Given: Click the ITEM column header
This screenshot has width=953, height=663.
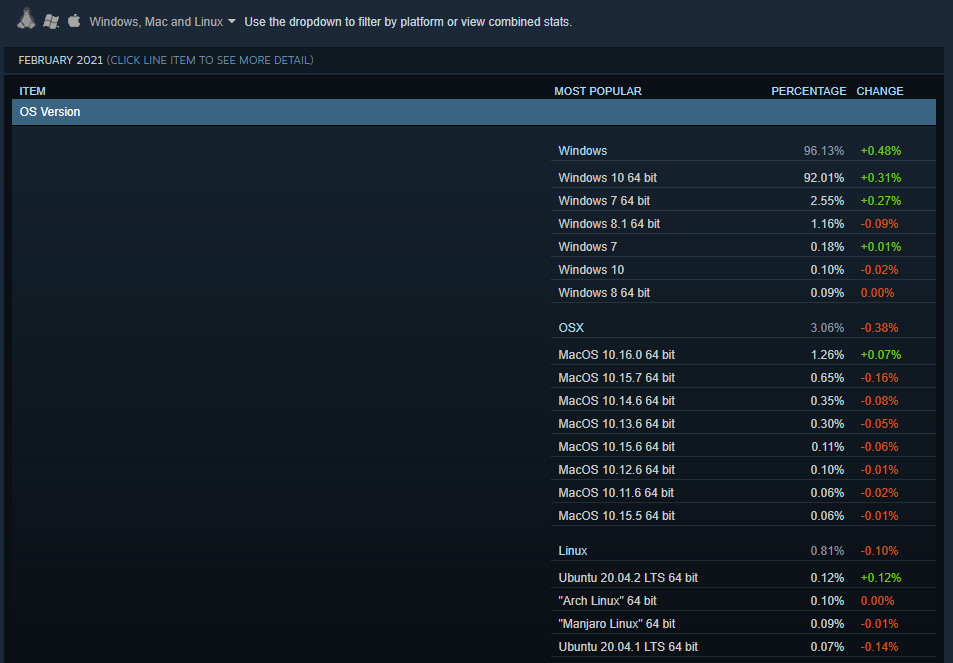Looking at the screenshot, I should (32, 91).
